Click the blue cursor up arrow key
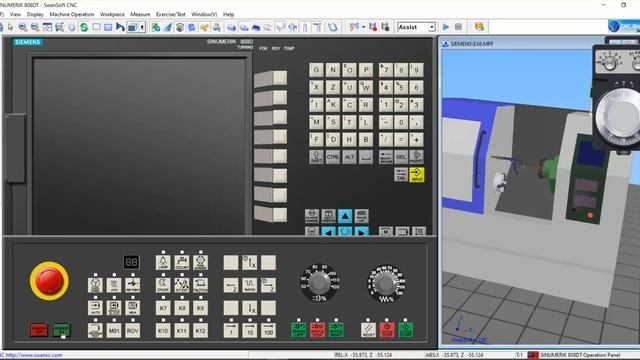The height and width of the screenshot is (360, 640). 345,216
